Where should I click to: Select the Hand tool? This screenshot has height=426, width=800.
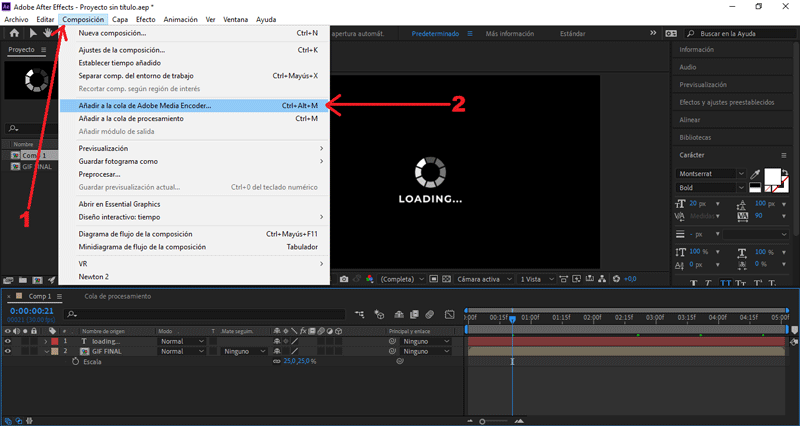coord(47,33)
